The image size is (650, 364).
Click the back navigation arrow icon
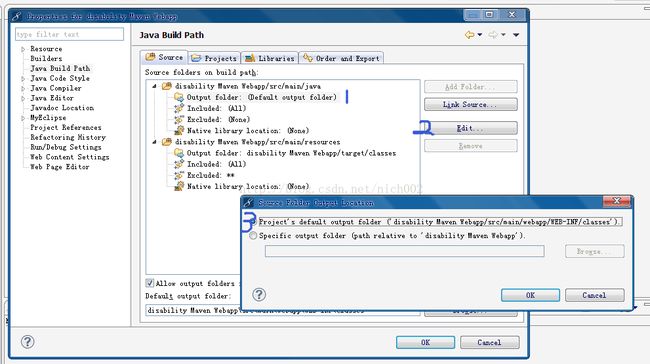tap(469, 35)
